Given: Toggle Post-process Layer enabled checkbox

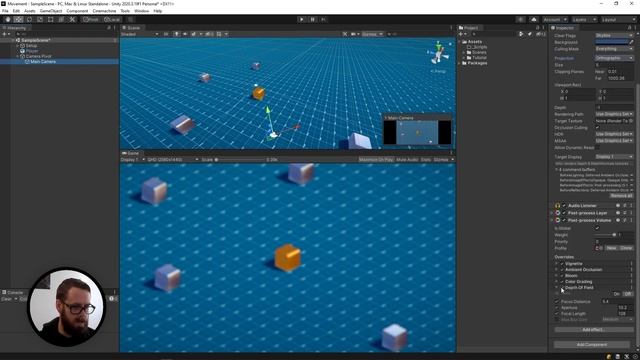Looking at the screenshot, I should coord(564,213).
